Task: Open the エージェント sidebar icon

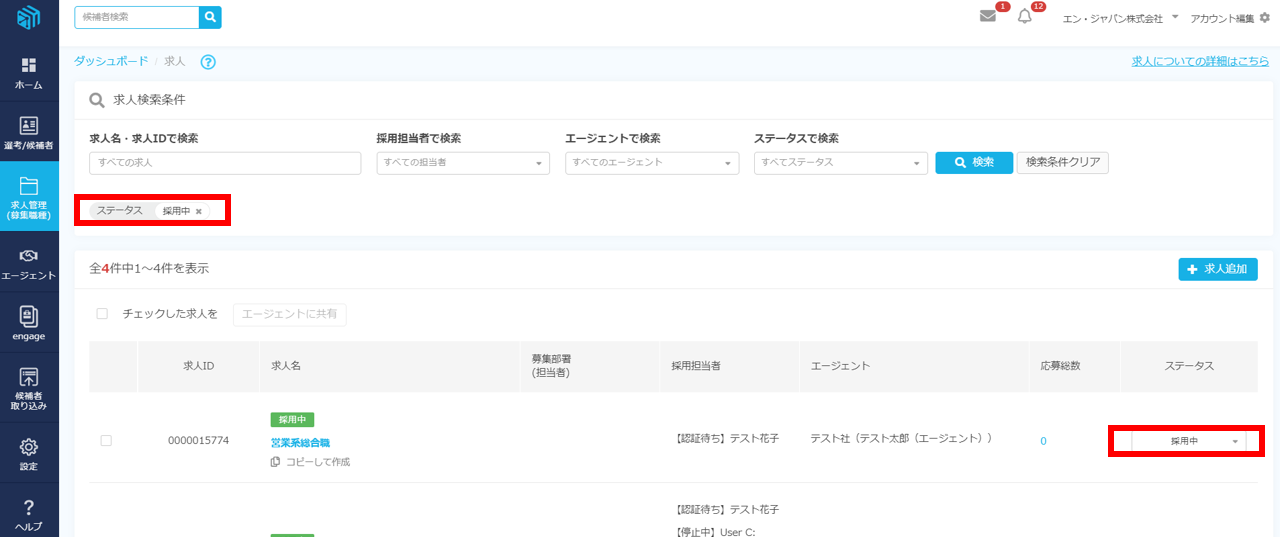Action: [x=29, y=264]
